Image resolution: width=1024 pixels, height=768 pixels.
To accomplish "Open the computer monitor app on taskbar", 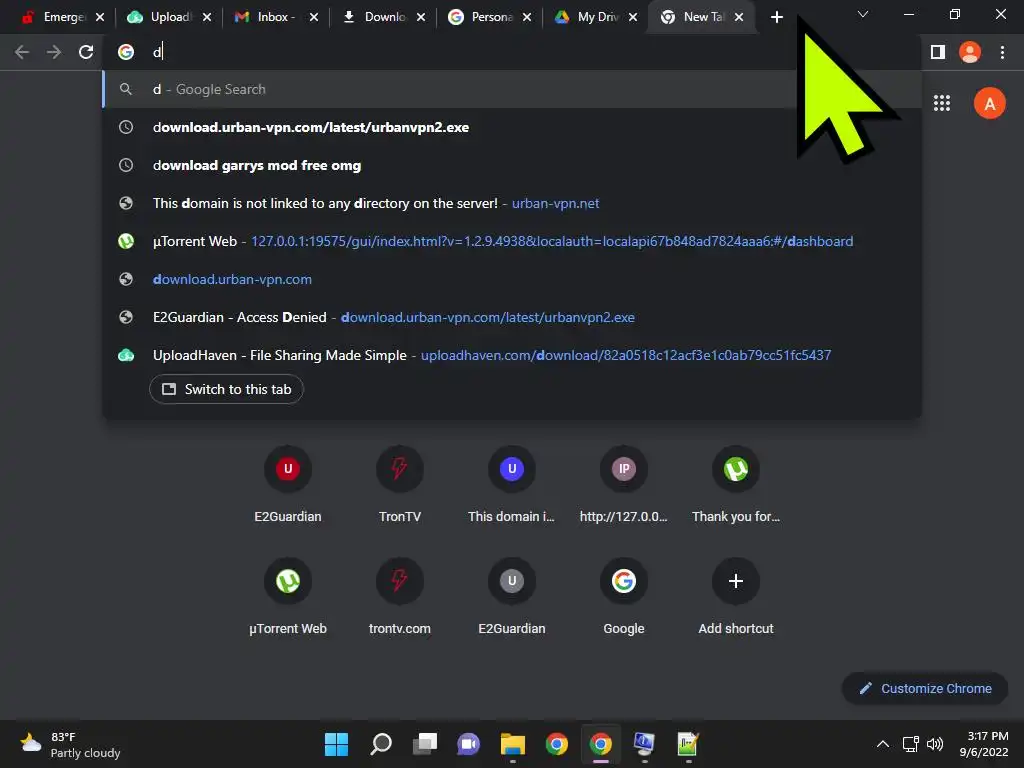I will click(645, 744).
